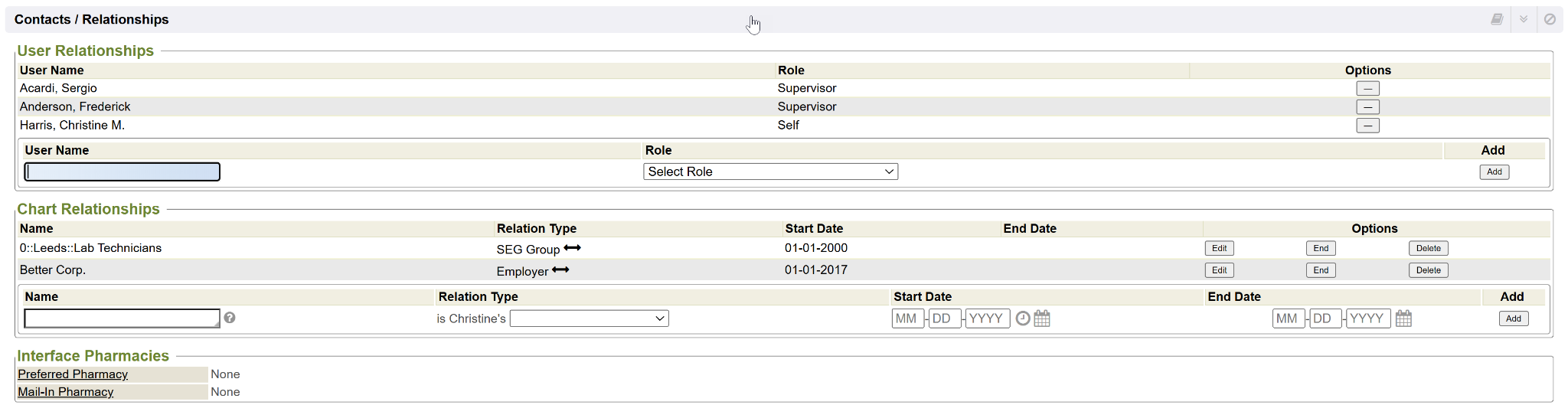Remove Acardi, Sergio with the minus button
The height and width of the screenshot is (405, 1568).
pyautogui.click(x=1367, y=89)
